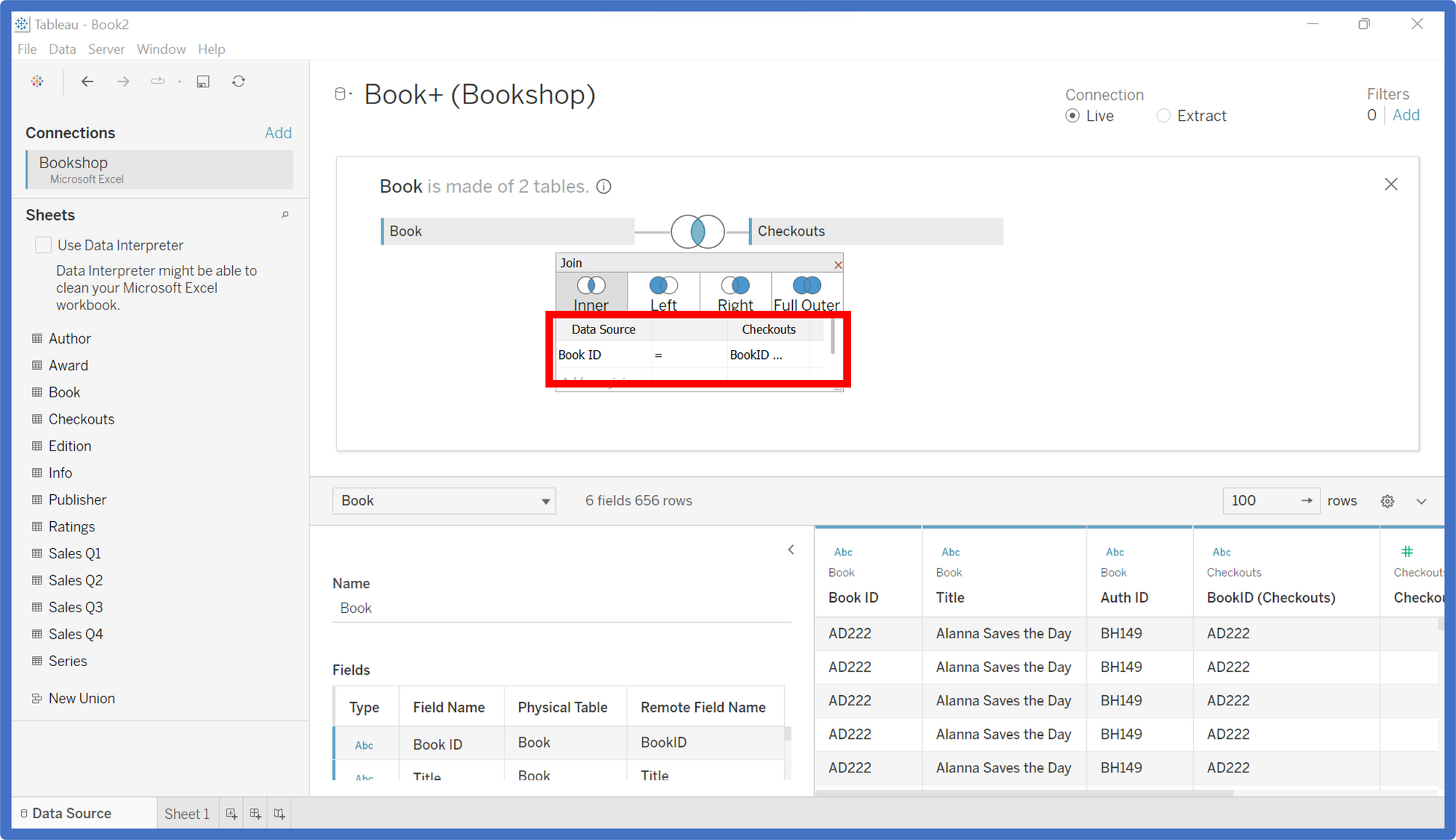This screenshot has height=840, width=1456.
Task: Click Add under Filters
Action: point(1406,115)
